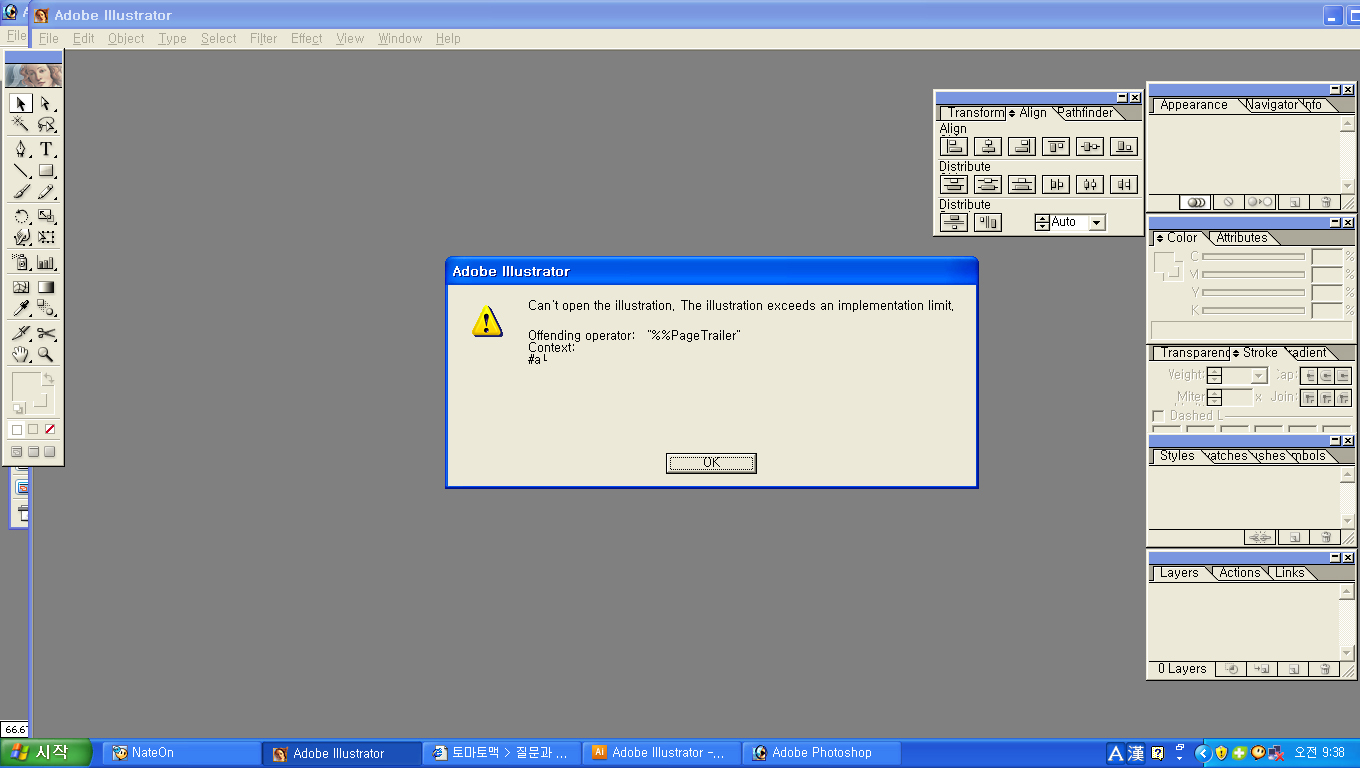Open the Auto distribute spacing dropdown

tap(1097, 223)
